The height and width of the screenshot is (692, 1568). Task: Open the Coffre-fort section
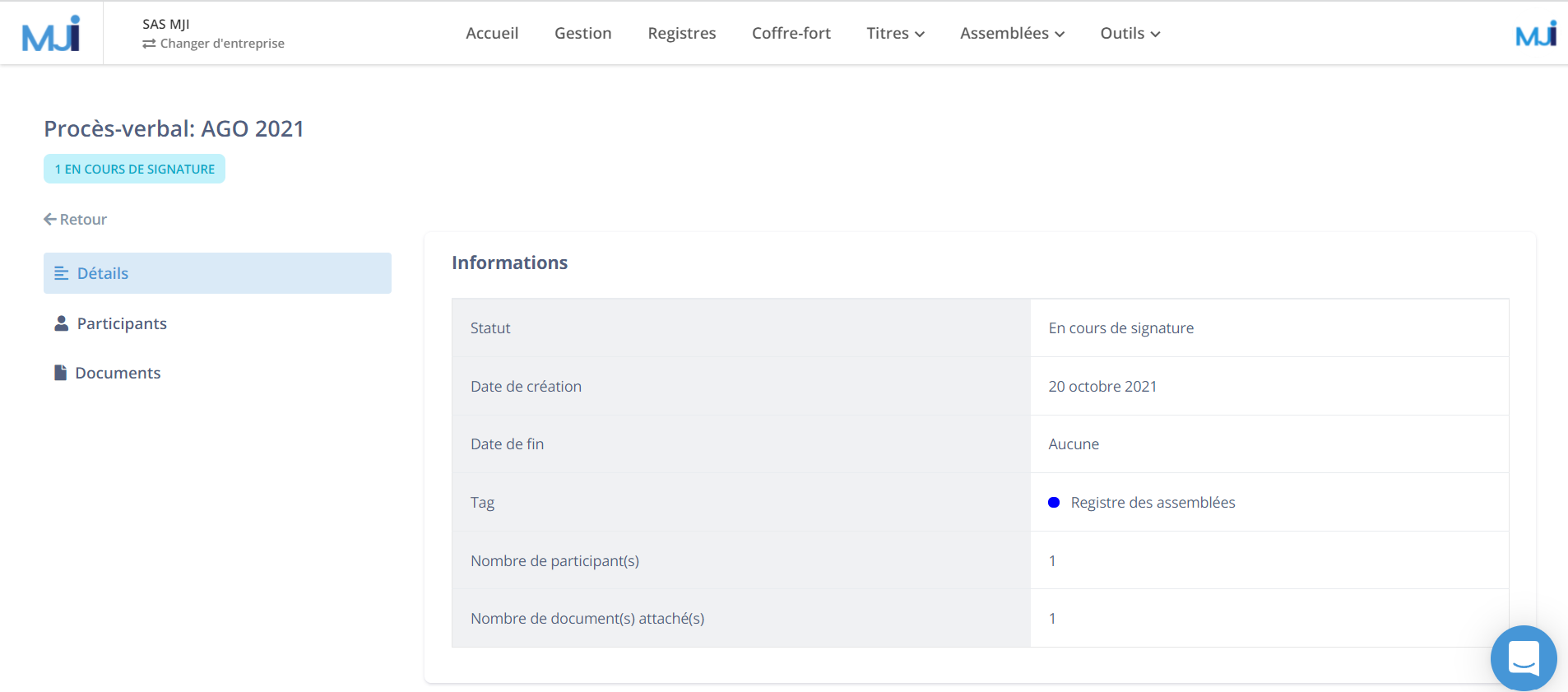(x=791, y=33)
